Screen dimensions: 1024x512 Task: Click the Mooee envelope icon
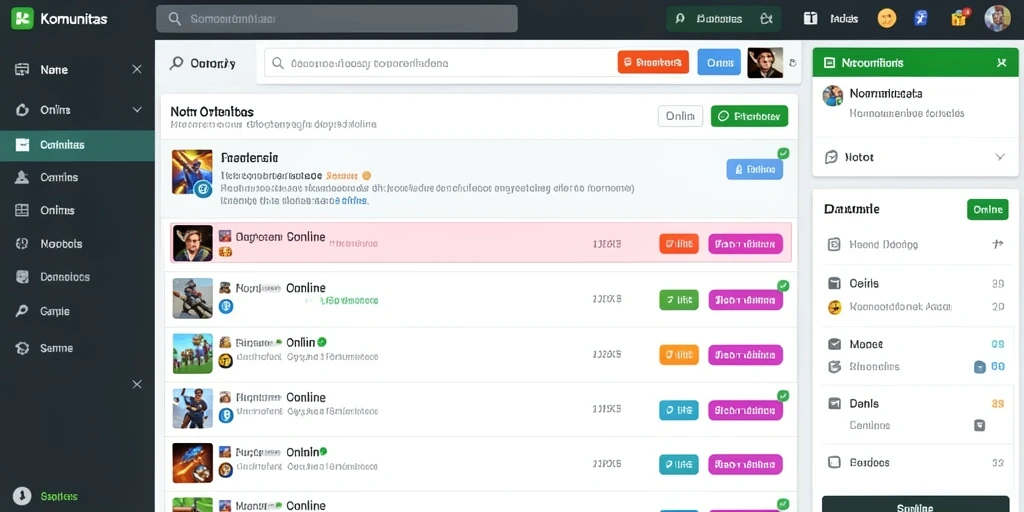pyautogui.click(x=834, y=344)
